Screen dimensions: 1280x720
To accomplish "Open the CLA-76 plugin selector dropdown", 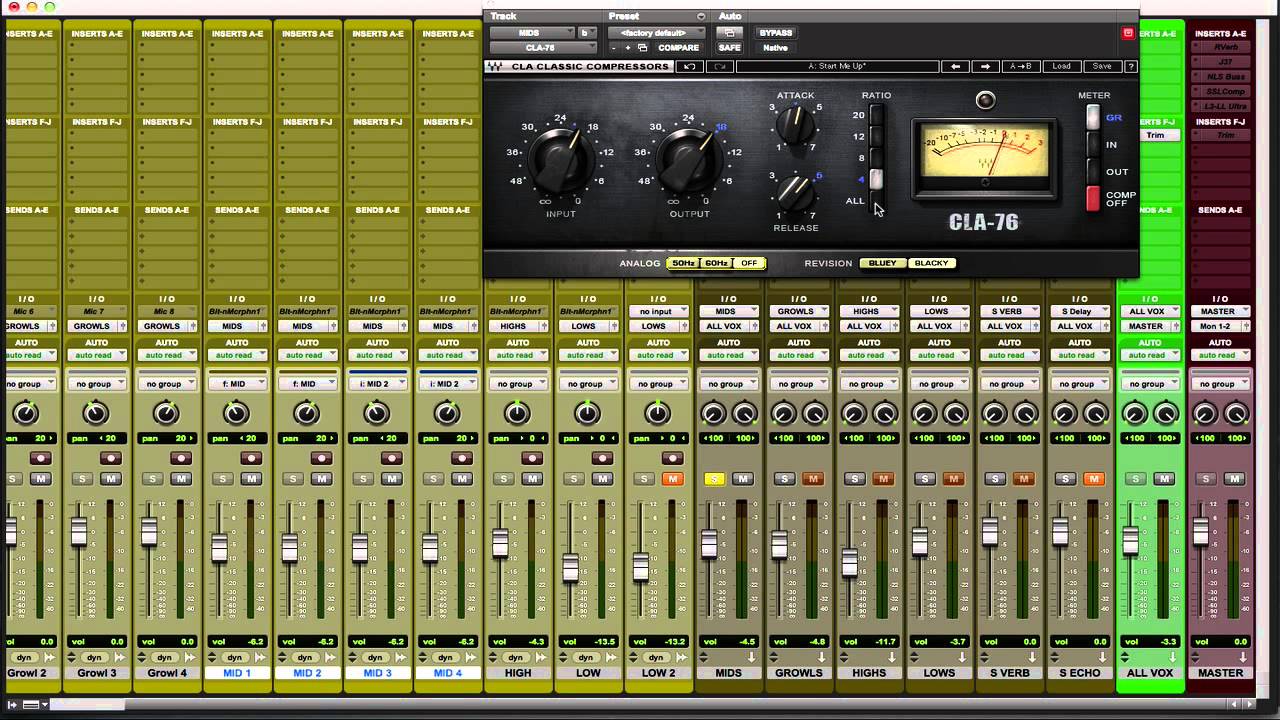I will (x=543, y=48).
